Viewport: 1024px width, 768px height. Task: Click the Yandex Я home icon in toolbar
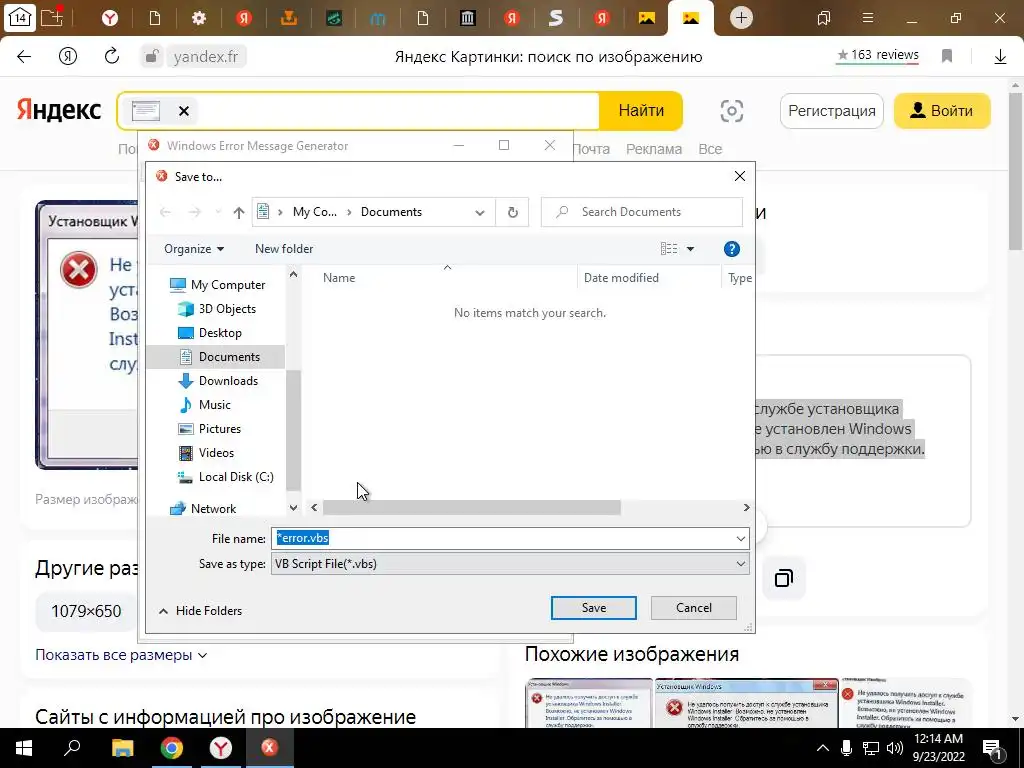click(68, 56)
